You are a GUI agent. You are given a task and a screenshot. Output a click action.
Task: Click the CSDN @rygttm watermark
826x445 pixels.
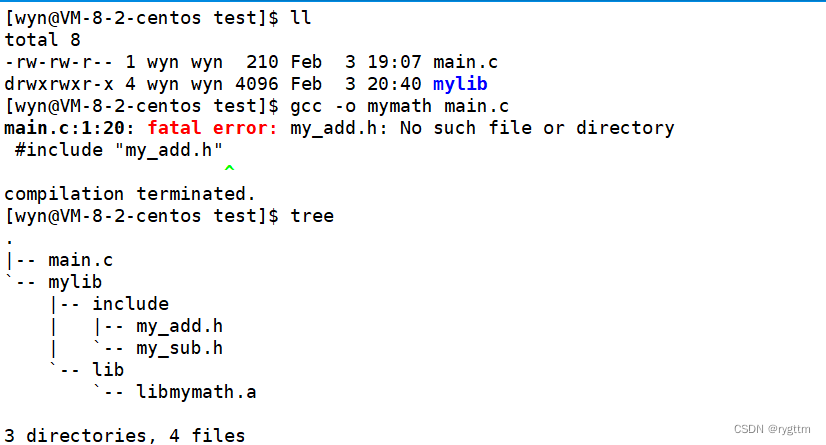point(772,429)
